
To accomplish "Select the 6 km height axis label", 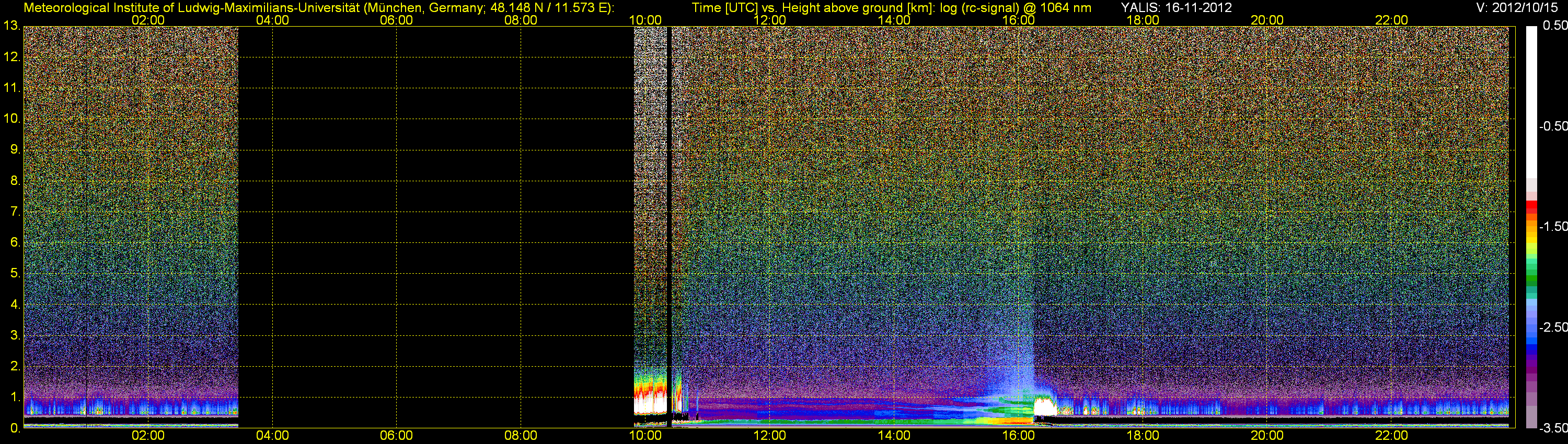I will pos(15,243).
